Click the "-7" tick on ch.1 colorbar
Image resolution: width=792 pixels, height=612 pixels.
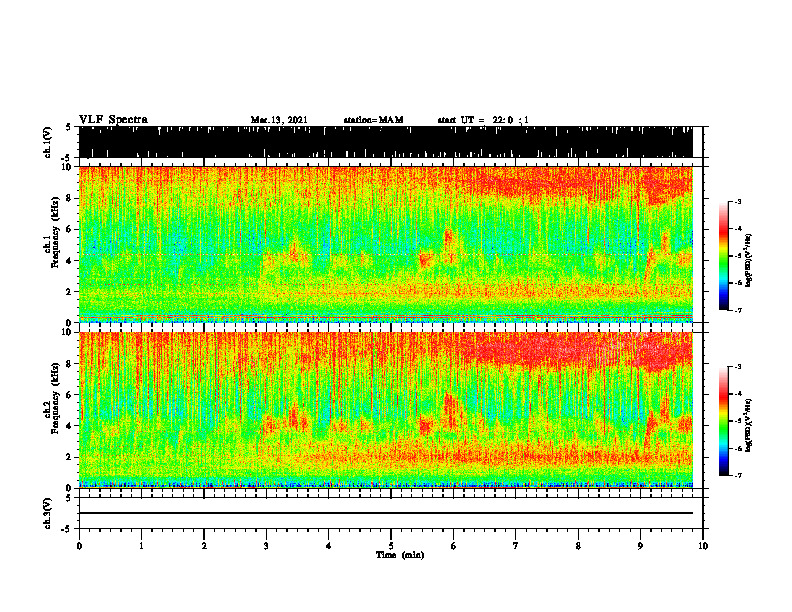pos(738,310)
